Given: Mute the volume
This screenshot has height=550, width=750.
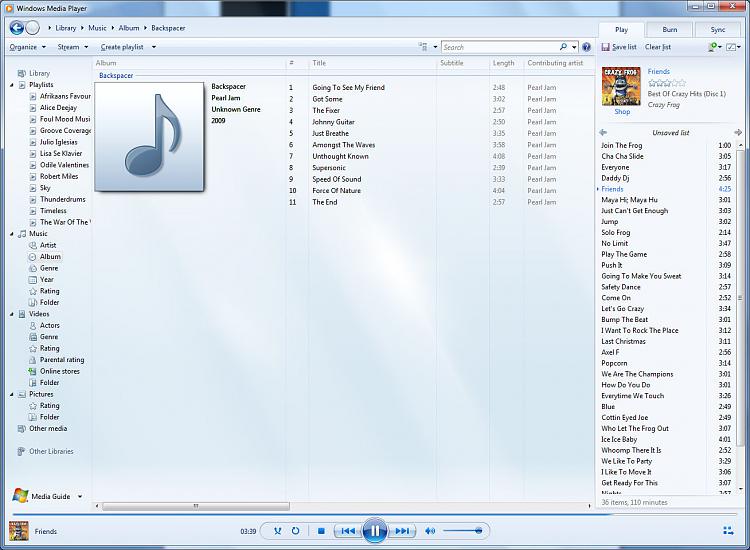Looking at the screenshot, I should pyautogui.click(x=430, y=531).
